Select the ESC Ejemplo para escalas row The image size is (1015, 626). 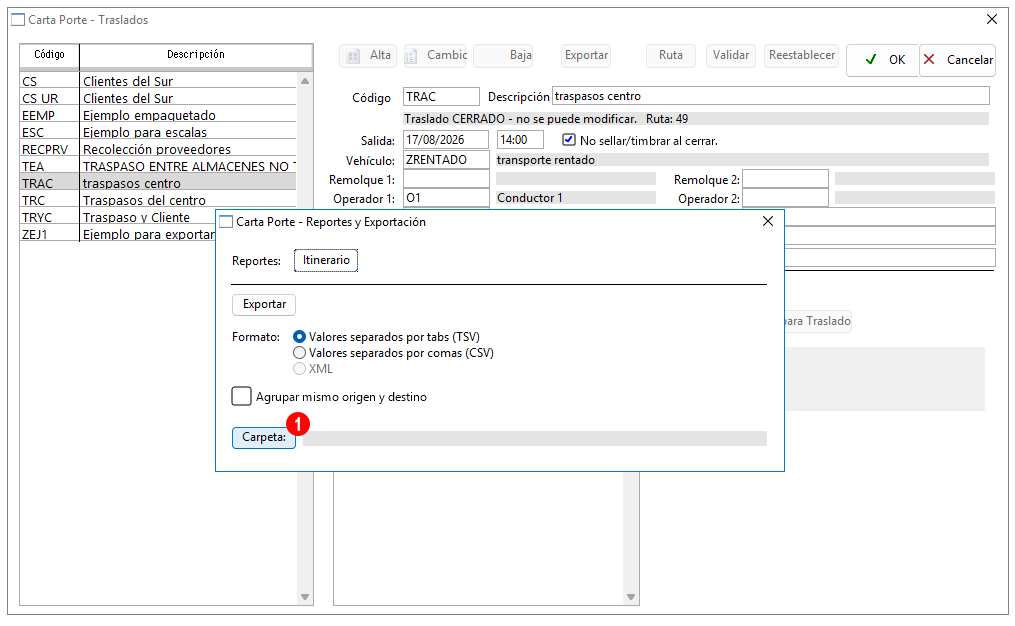158,132
